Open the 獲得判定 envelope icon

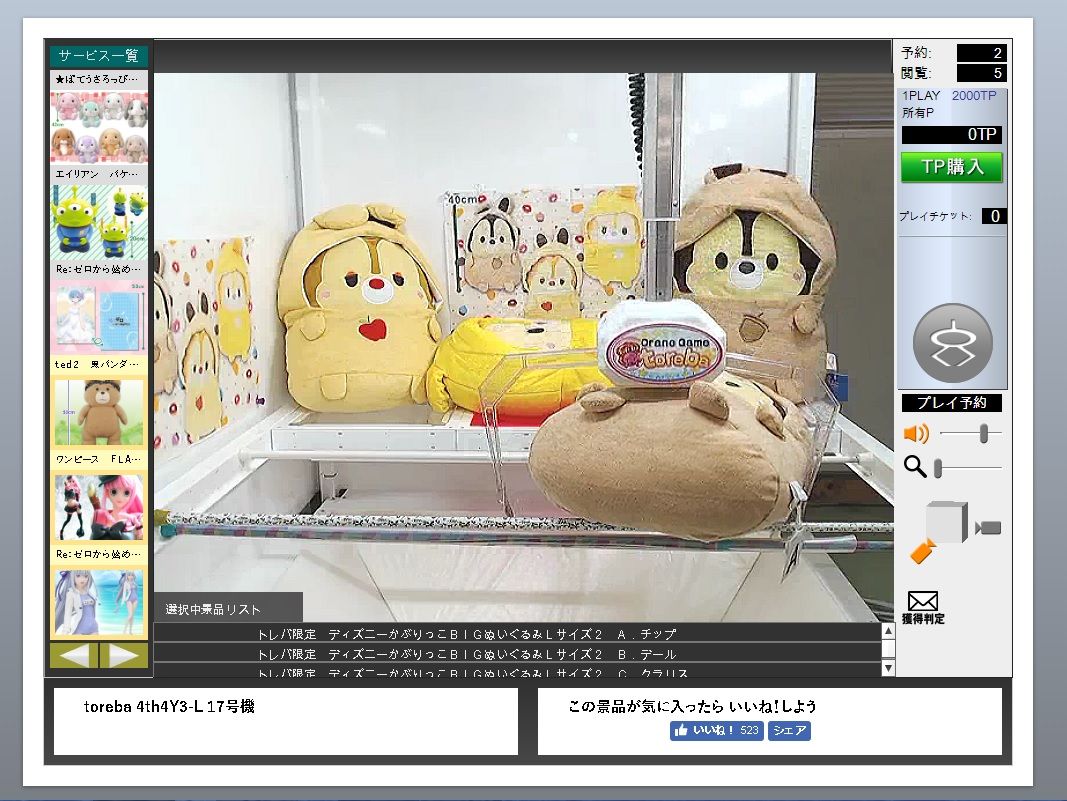(923, 607)
